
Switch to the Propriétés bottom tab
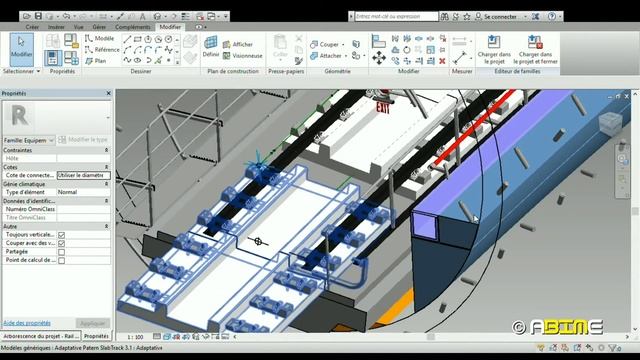click(96, 336)
